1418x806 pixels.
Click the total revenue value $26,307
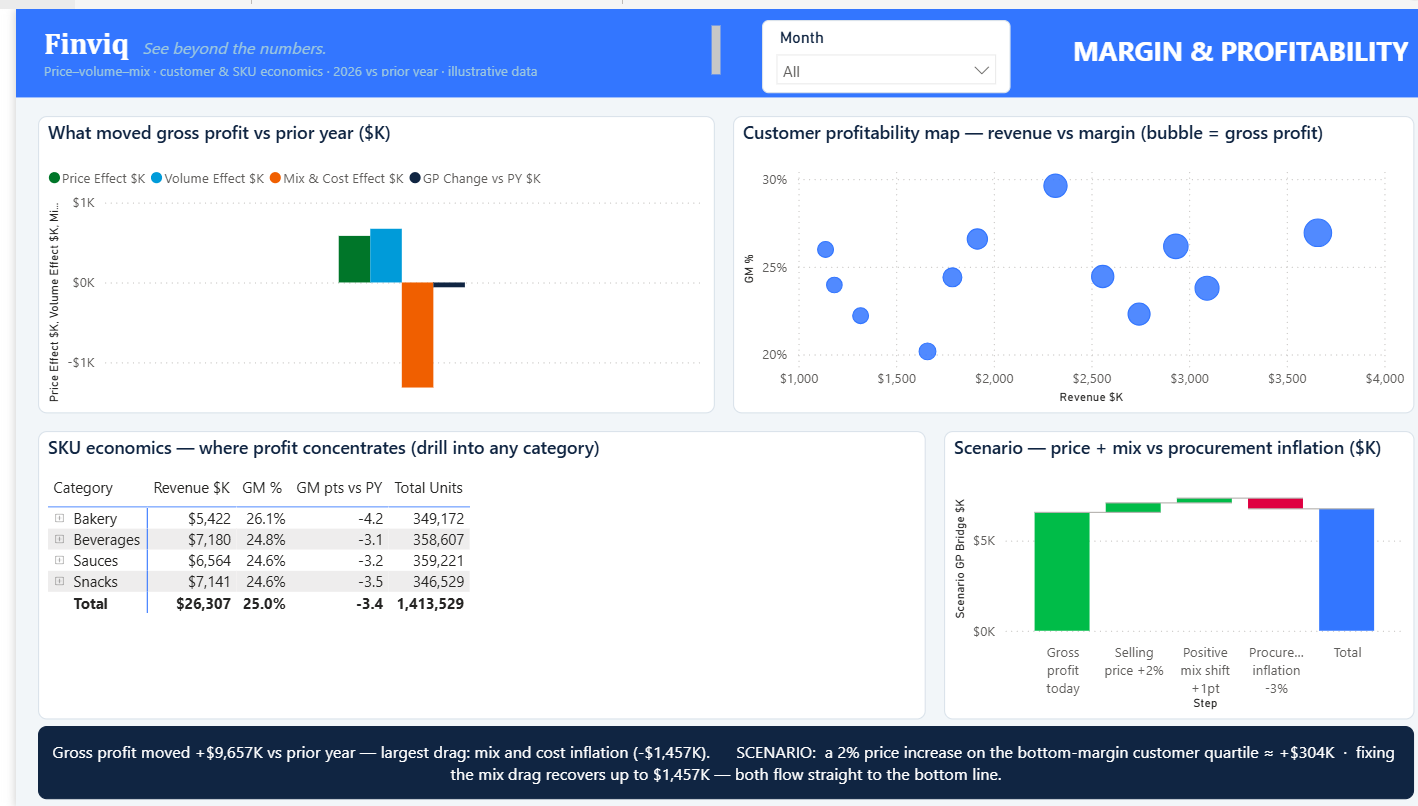pos(203,604)
